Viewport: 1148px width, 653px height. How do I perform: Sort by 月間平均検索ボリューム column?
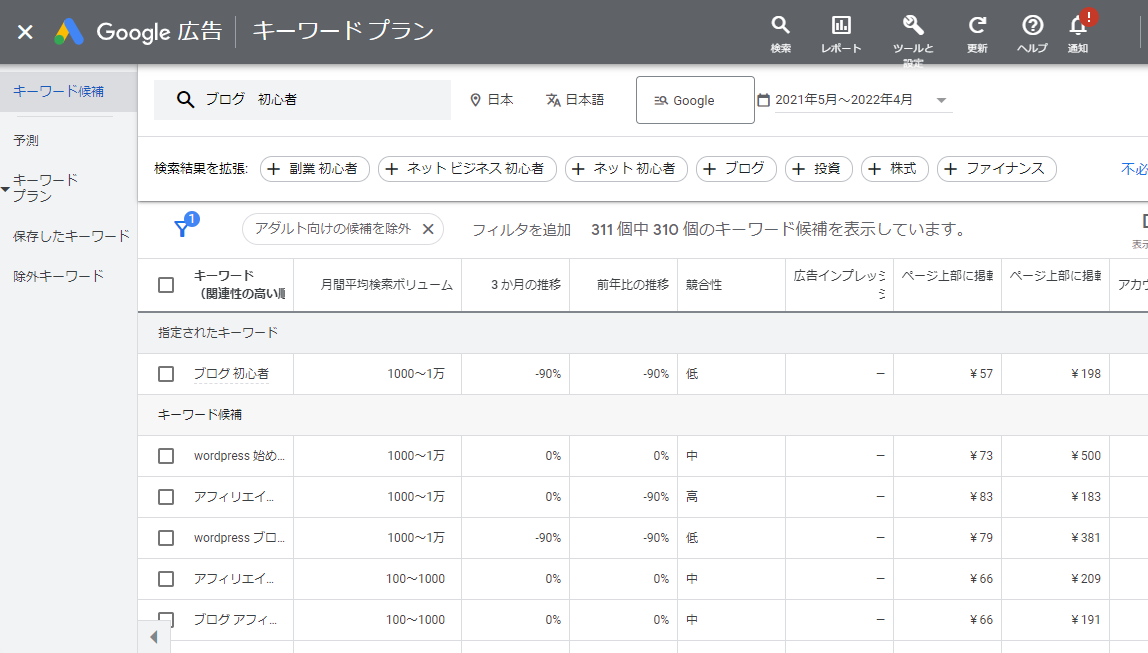(x=386, y=285)
